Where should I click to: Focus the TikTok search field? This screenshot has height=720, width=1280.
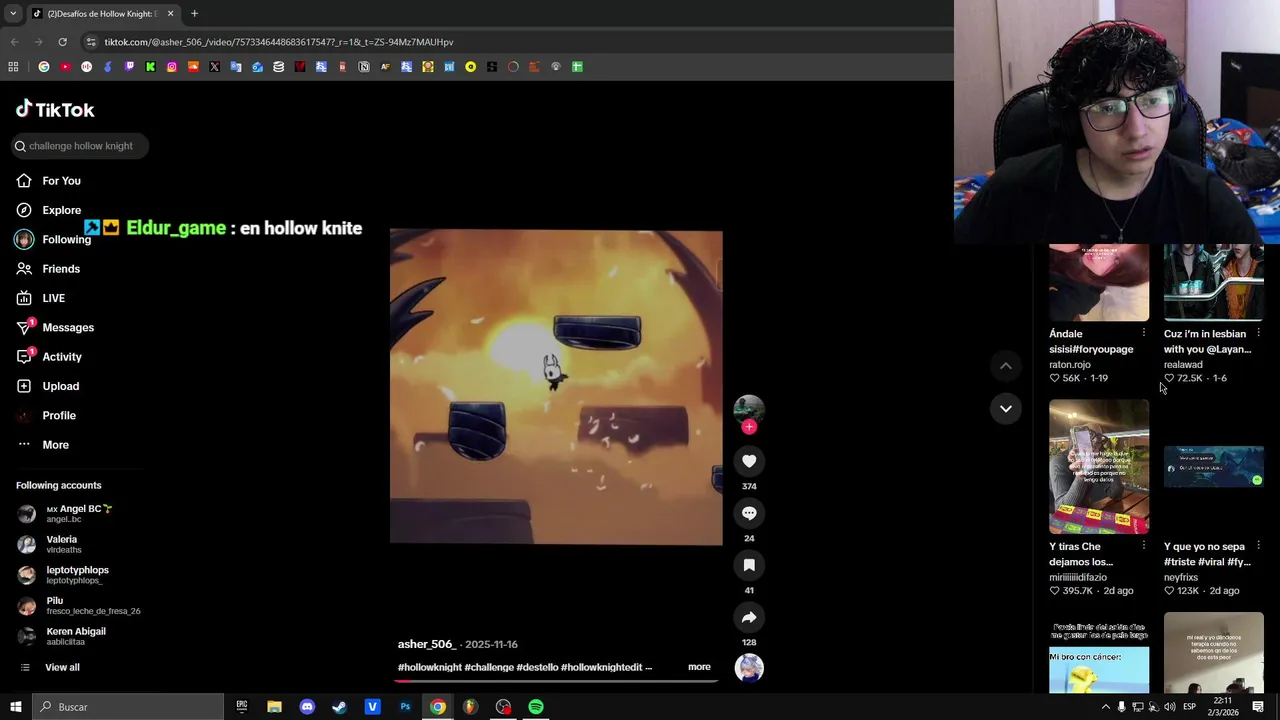80,146
